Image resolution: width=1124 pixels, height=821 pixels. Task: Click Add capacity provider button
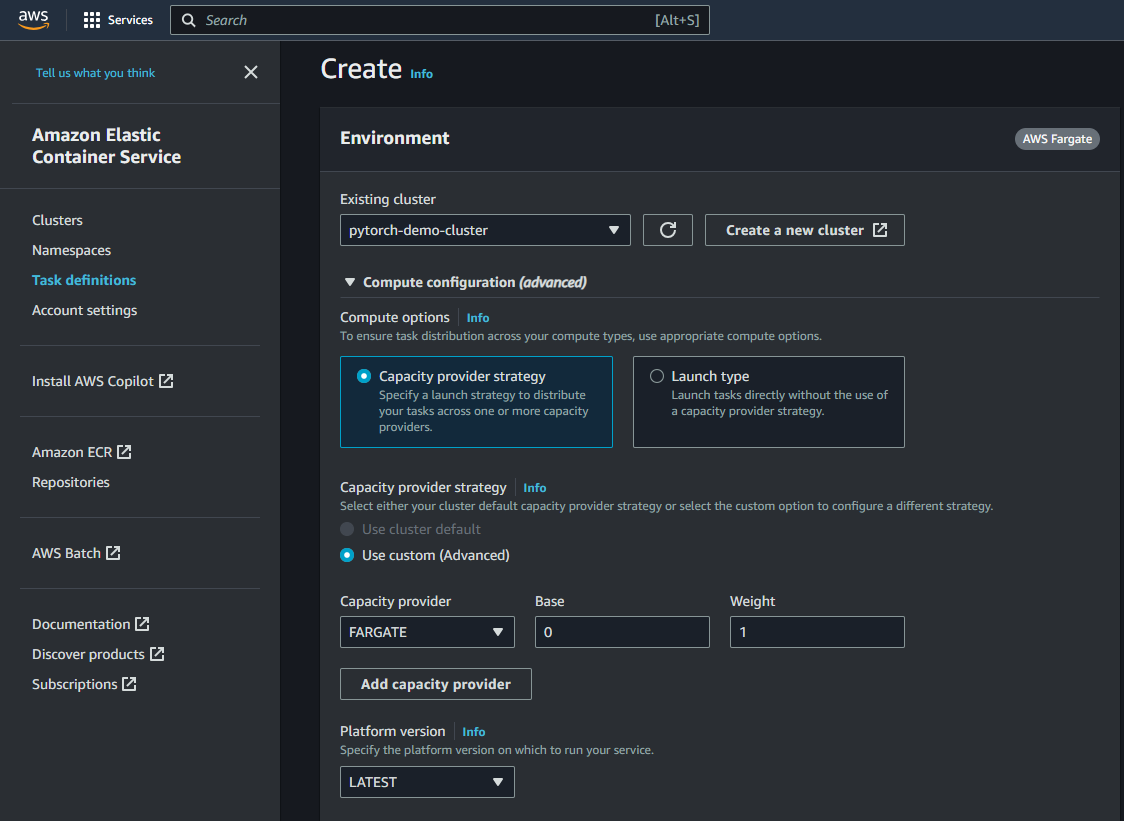coord(436,684)
